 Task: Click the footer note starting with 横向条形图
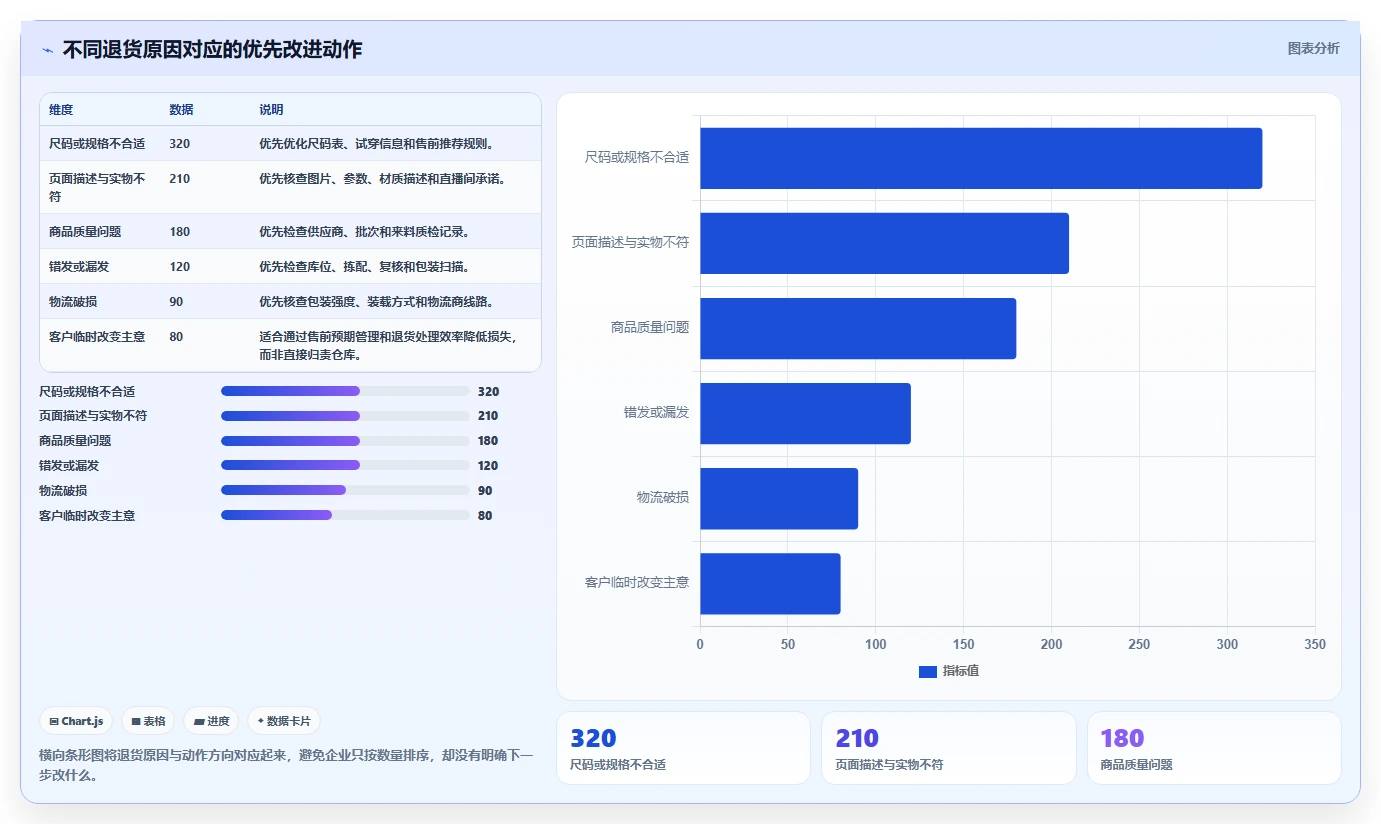(286, 765)
